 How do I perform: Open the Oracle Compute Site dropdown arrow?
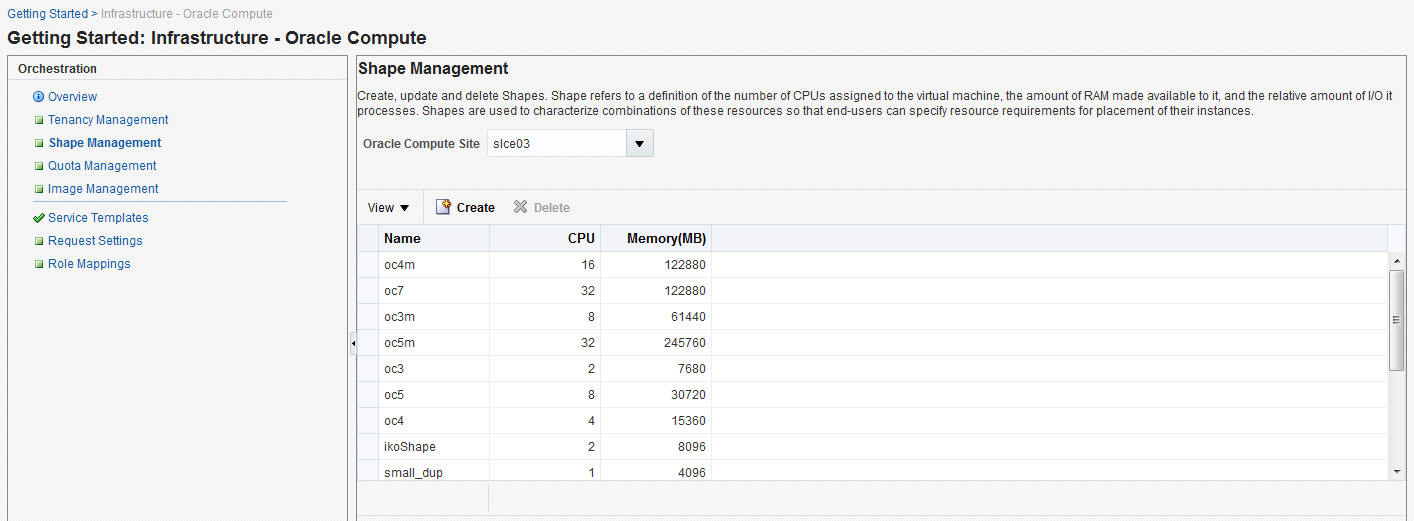pos(640,144)
